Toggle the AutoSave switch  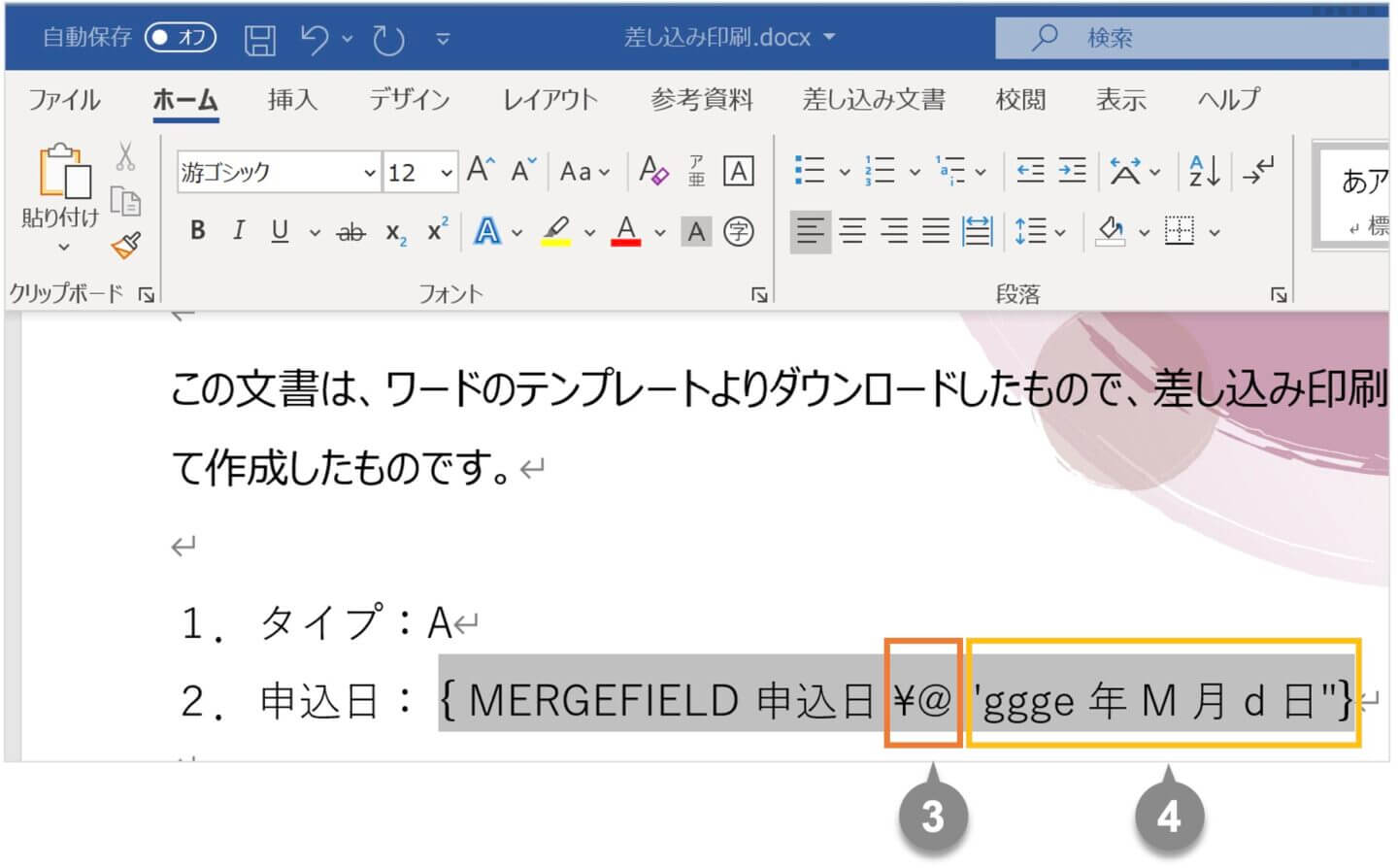pyautogui.click(x=180, y=38)
